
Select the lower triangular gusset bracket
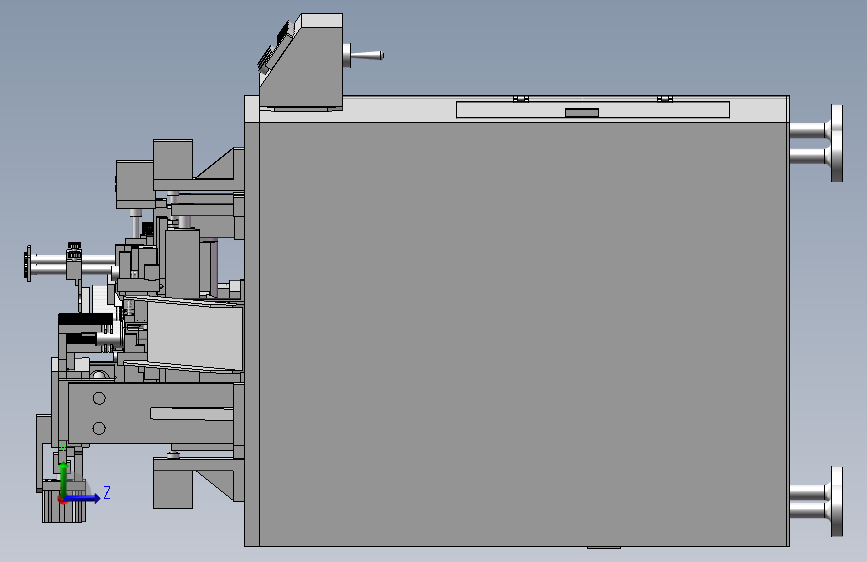tap(220, 485)
